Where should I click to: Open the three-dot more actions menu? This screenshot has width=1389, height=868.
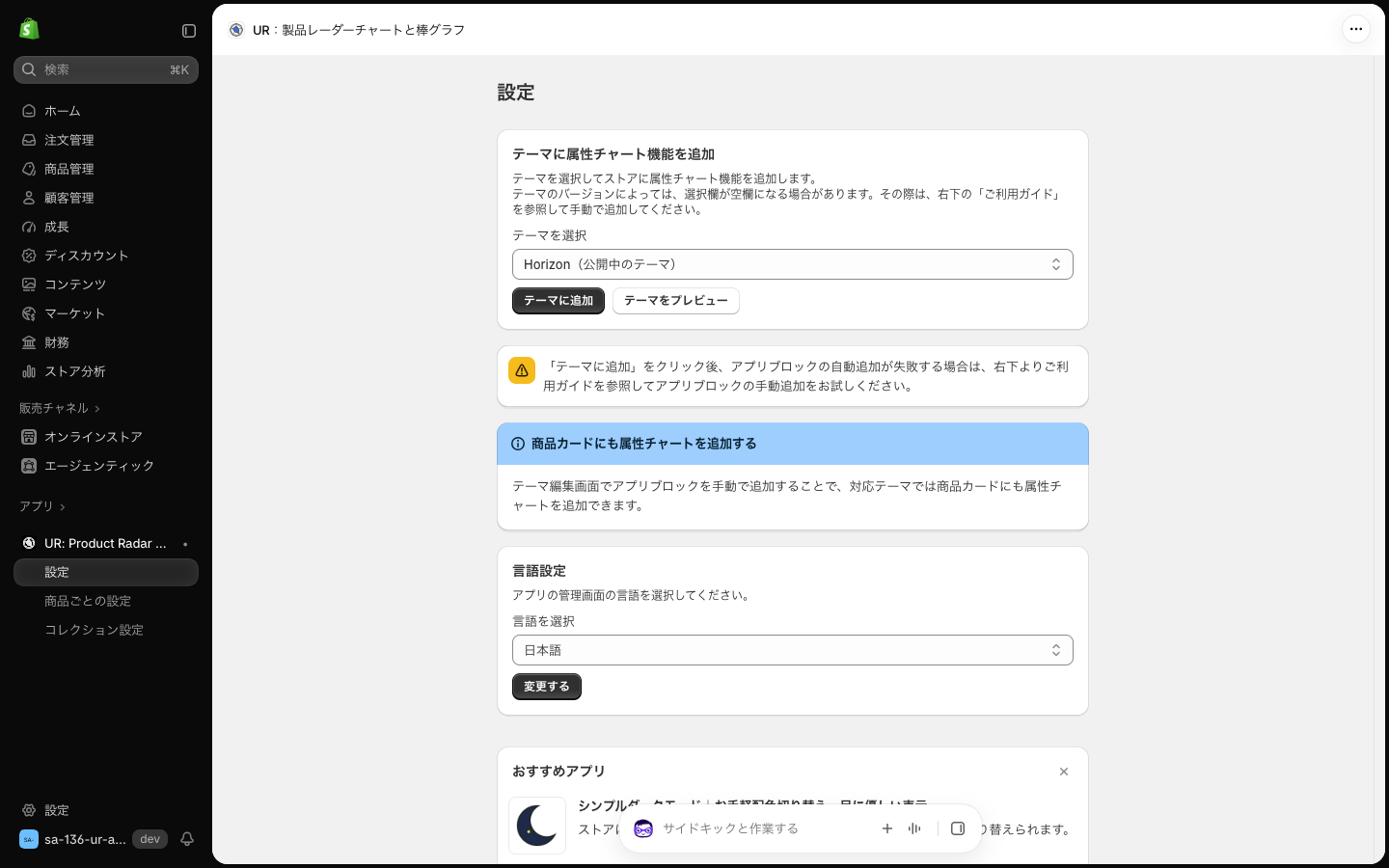point(1356,29)
